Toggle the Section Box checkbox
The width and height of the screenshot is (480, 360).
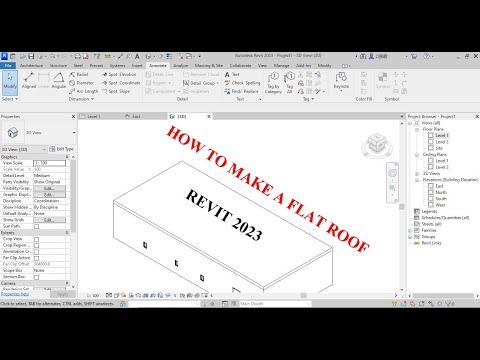tap(37, 277)
